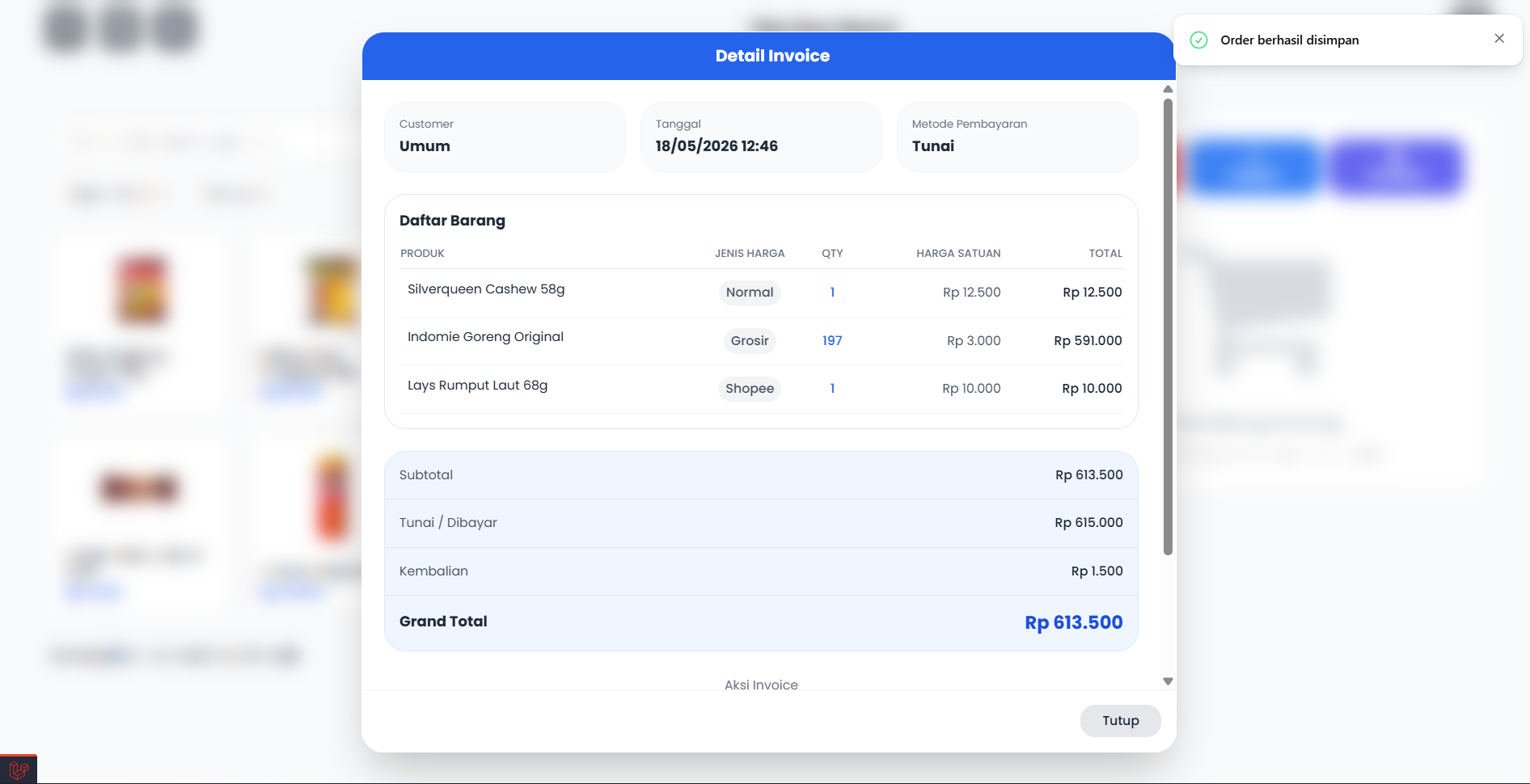The image size is (1530, 784).
Task: Click the 'Aksi Invoice' section label
Action: click(761, 685)
